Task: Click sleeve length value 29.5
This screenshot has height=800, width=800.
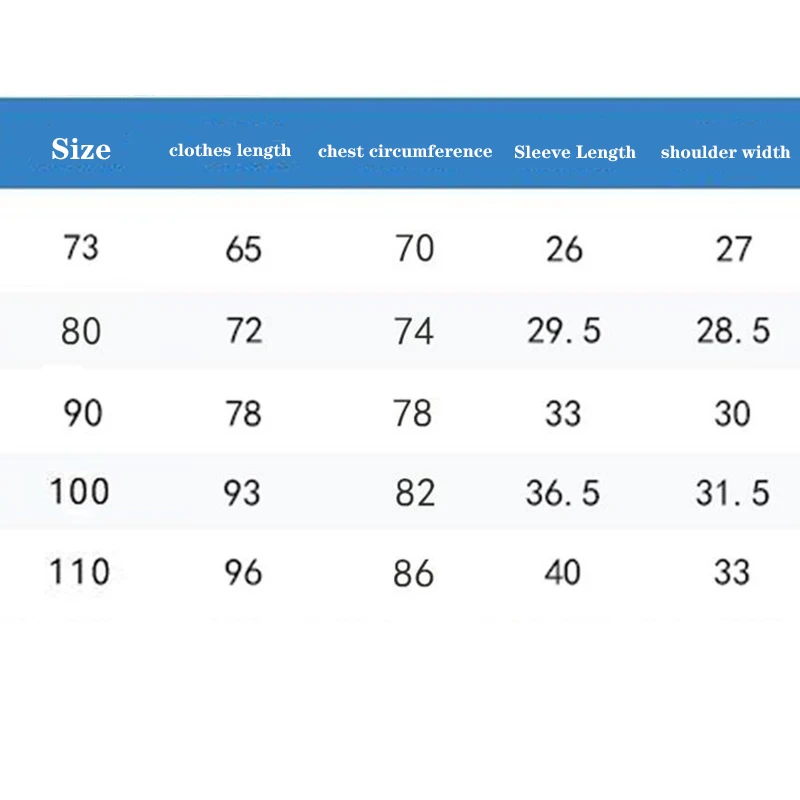Action: tap(564, 331)
